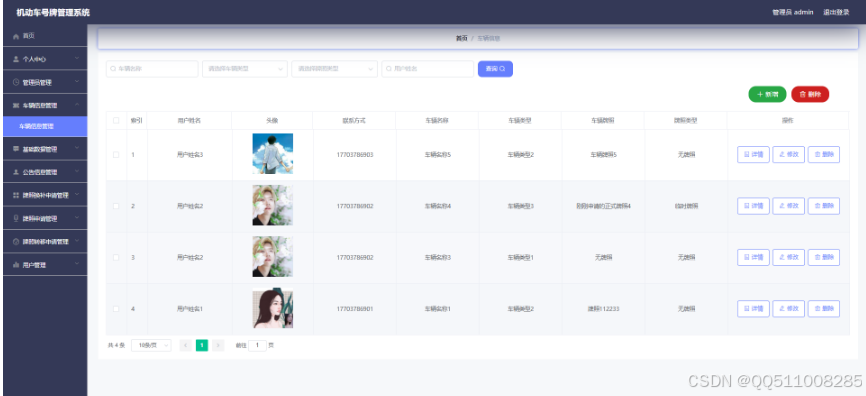Click 管理员 admin in the top bar

pyautogui.click(x=793, y=12)
